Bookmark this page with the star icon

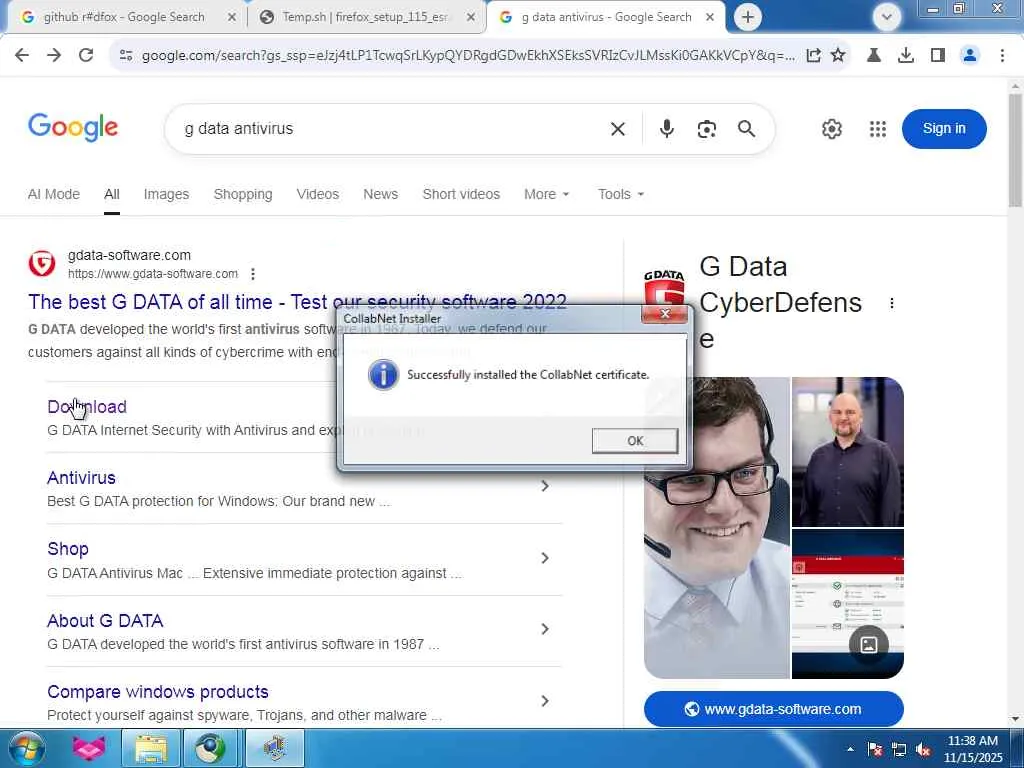(x=838, y=56)
